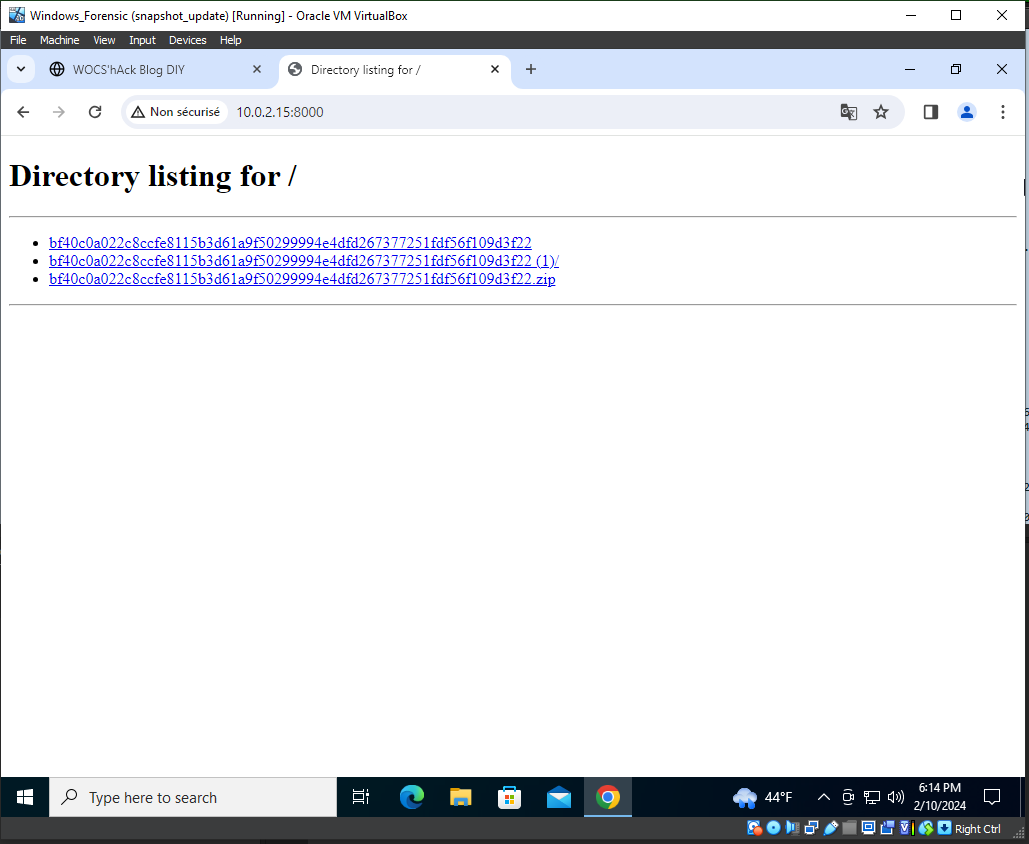
Task: Open the Chrome profile avatar menu
Action: (966, 112)
